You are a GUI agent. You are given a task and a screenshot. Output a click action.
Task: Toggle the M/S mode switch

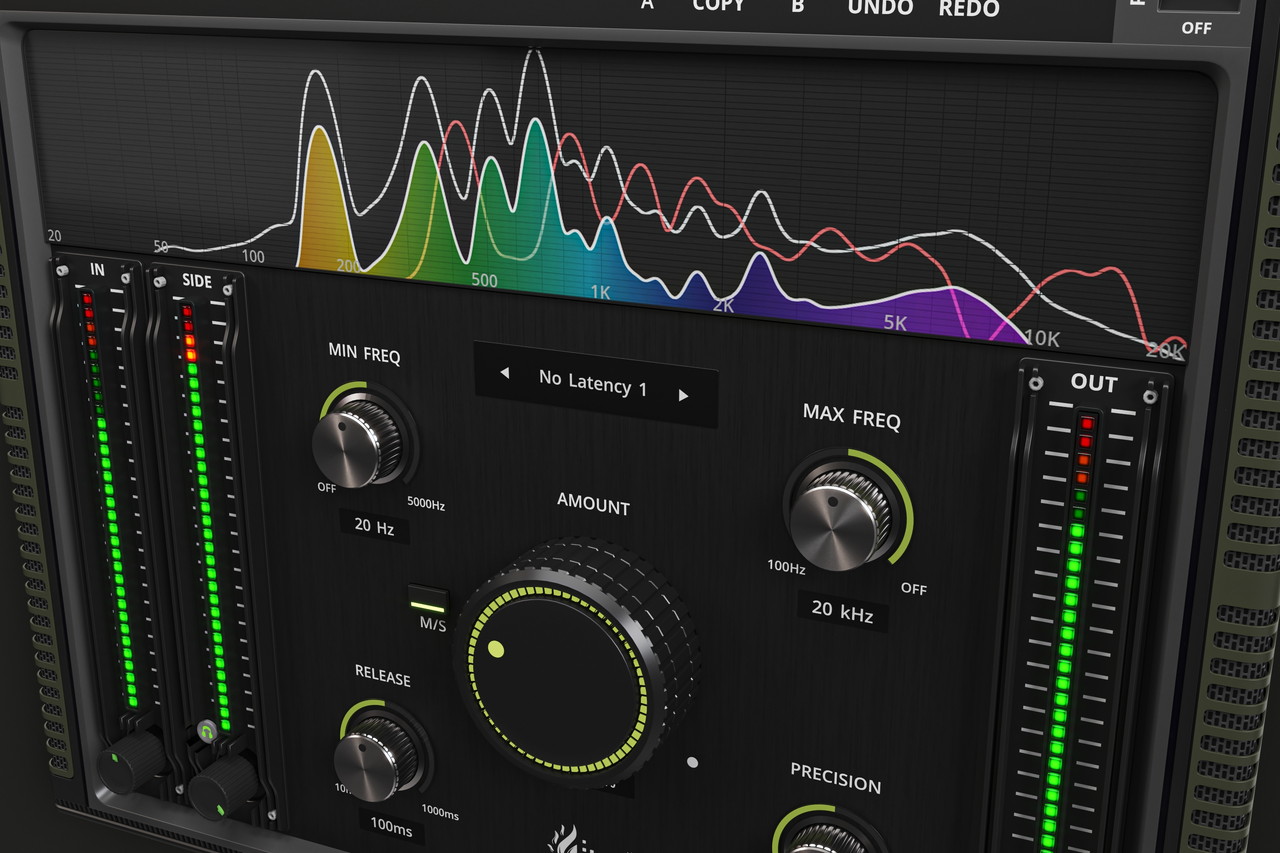(428, 605)
